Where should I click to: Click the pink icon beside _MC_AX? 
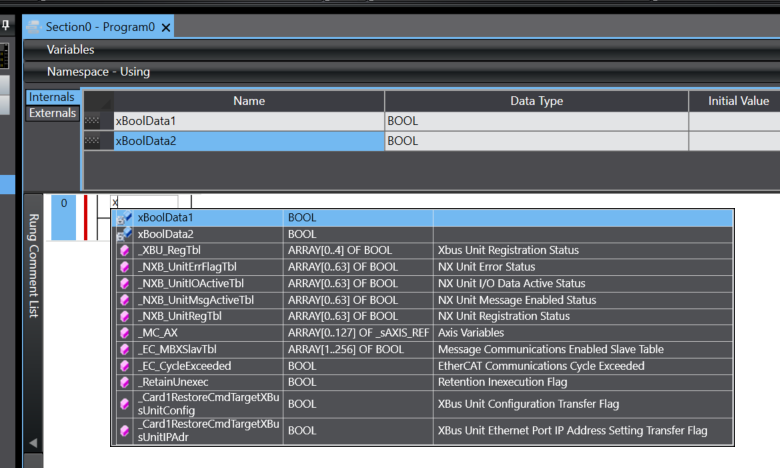click(x=125, y=333)
